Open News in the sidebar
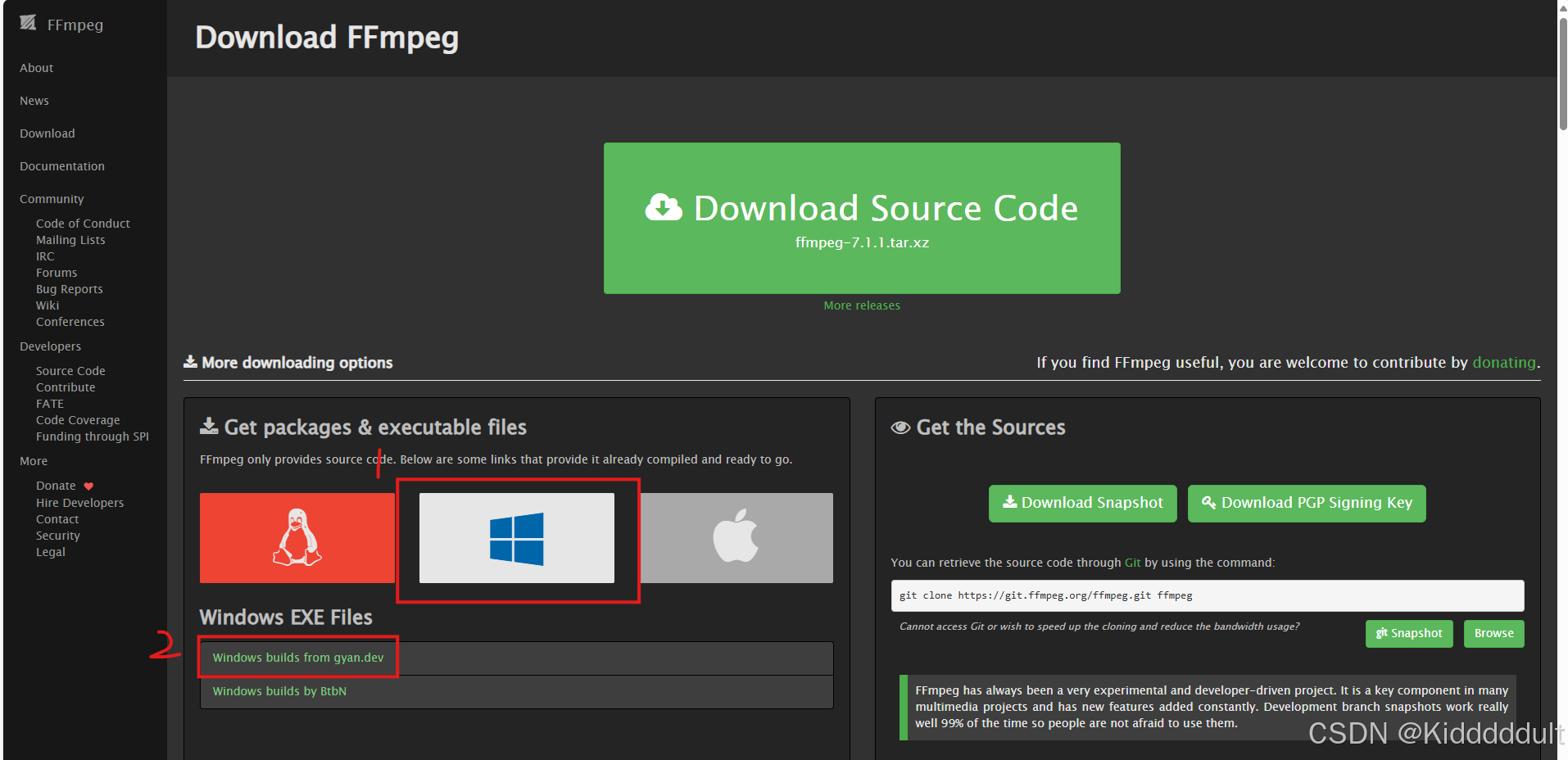Viewport: 1568px width, 760px height. point(34,101)
